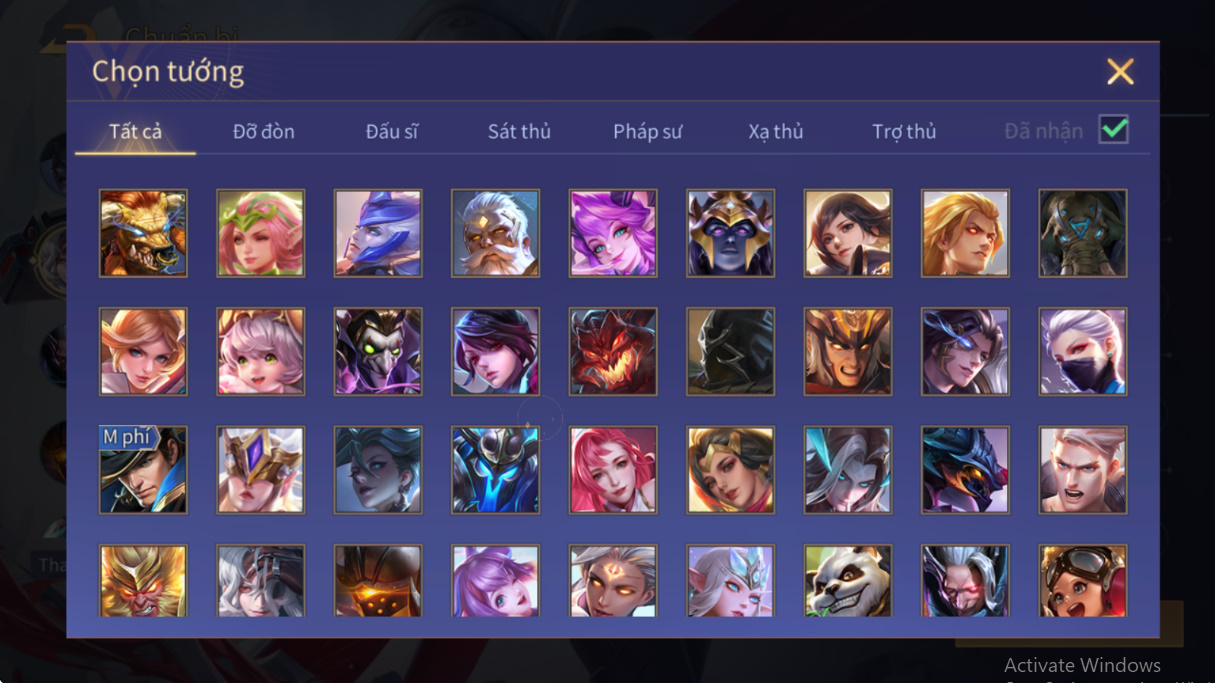Image resolution: width=1215 pixels, height=683 pixels.
Task: Open the Sát thủ tab
Action: pyautogui.click(x=519, y=131)
